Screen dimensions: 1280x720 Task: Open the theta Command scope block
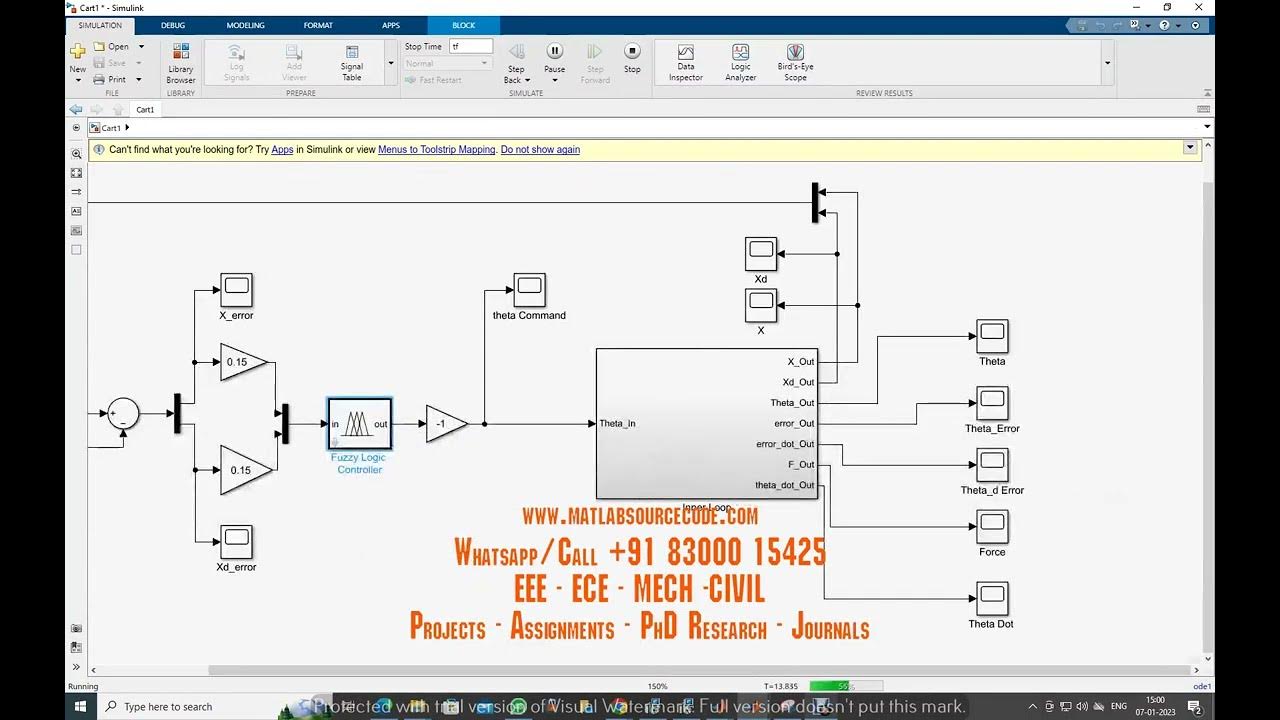[x=529, y=290]
